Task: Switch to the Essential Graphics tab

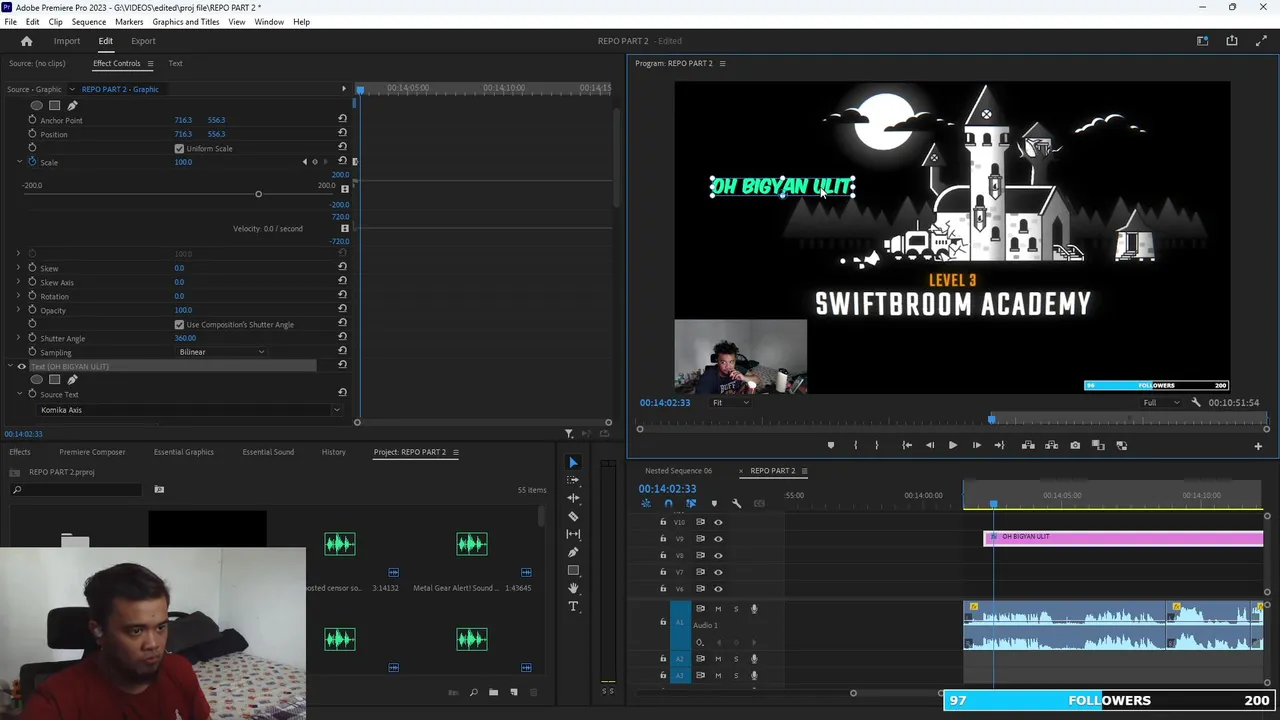Action: click(184, 452)
